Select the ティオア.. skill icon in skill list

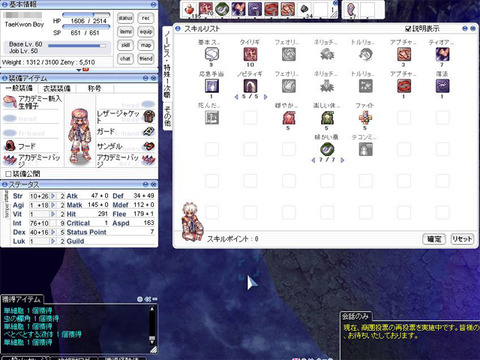442,54
